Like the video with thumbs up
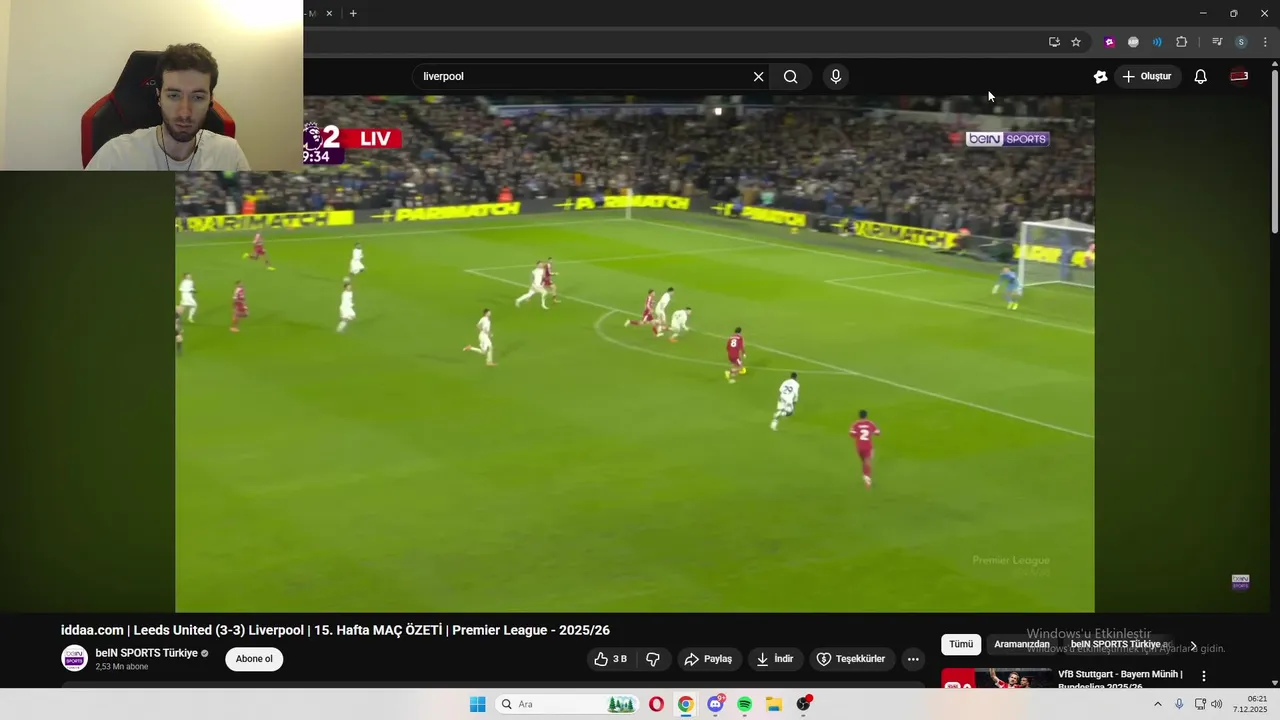Viewport: 1280px width, 720px height. click(x=610, y=659)
